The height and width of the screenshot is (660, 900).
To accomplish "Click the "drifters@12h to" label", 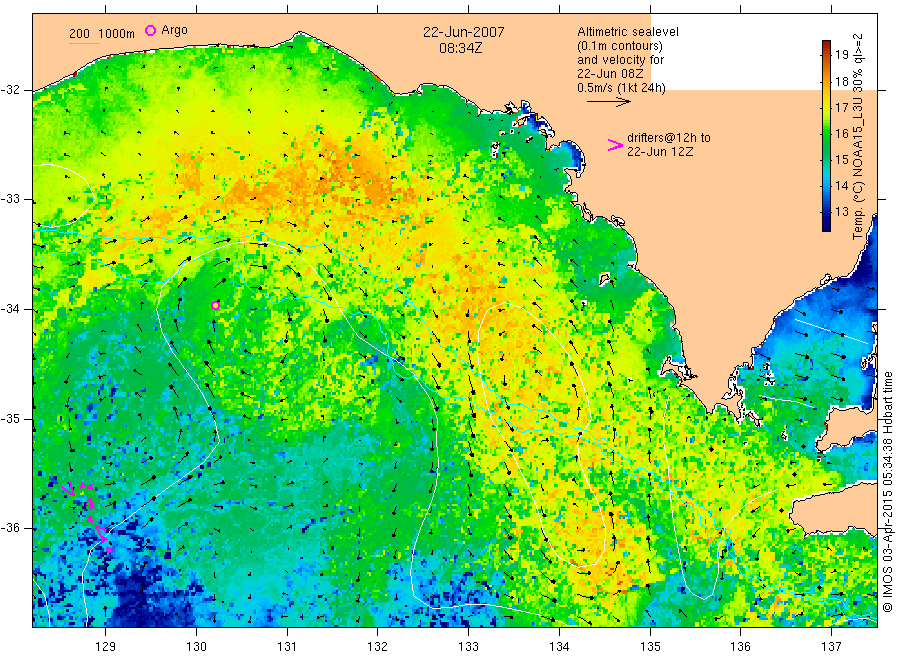I will 669,138.
